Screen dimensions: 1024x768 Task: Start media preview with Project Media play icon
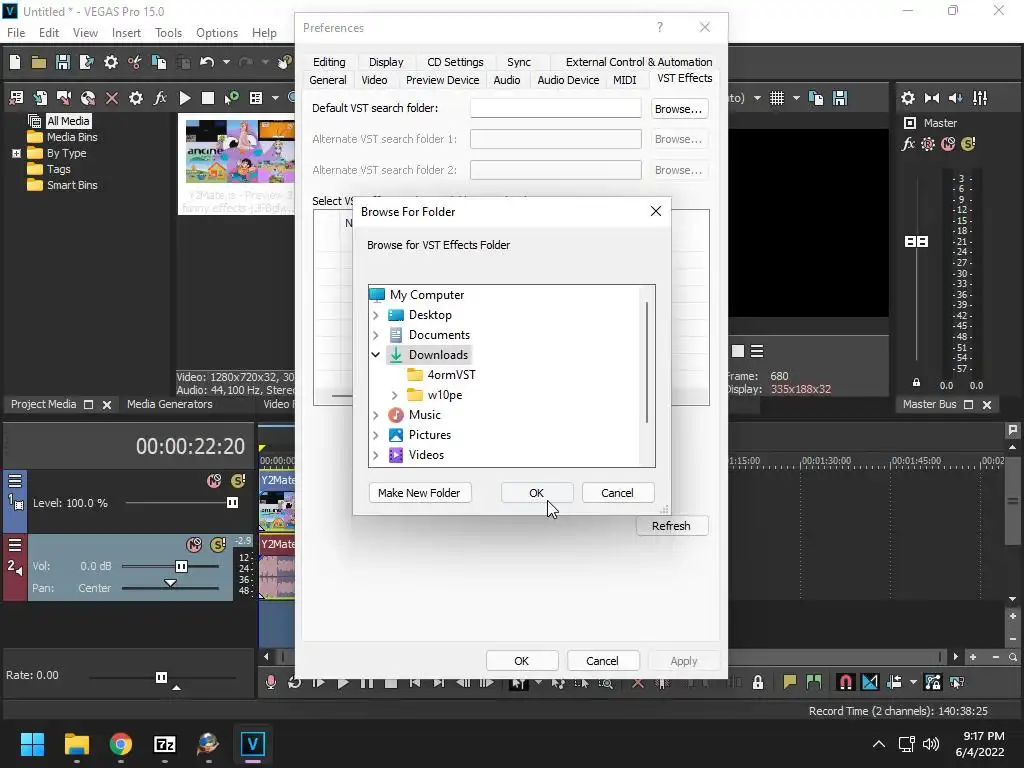[x=185, y=98]
